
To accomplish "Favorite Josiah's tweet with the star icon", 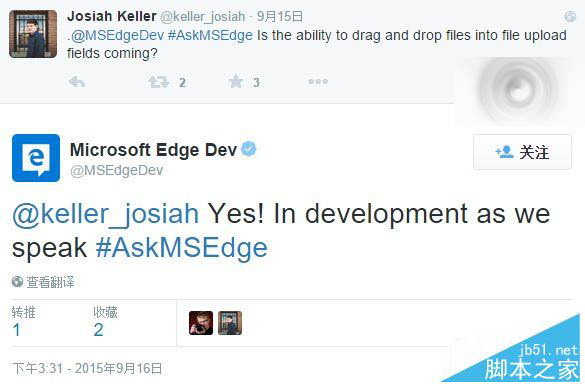I will pyautogui.click(x=236, y=82).
